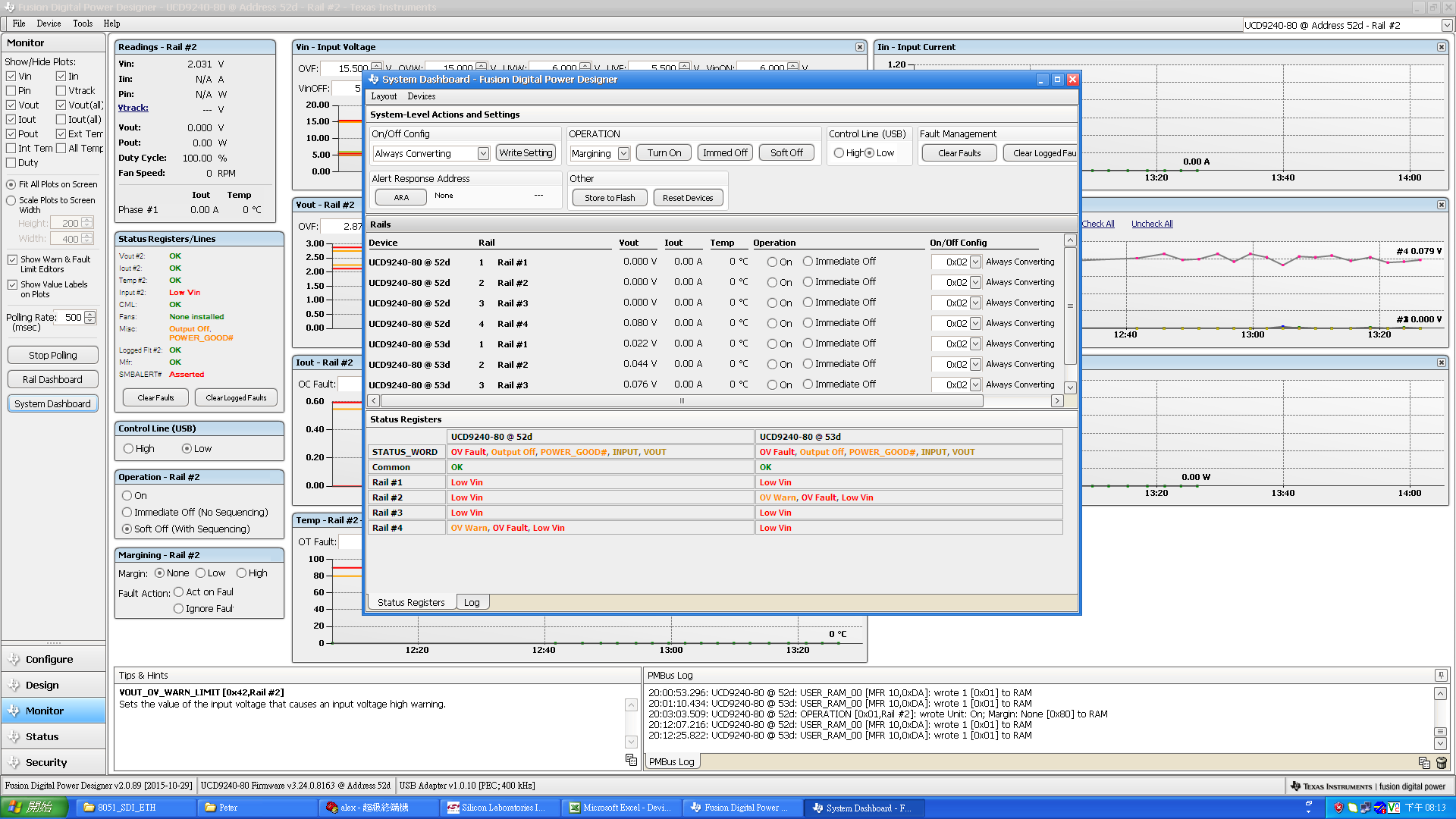Open the Status section in sidebar
The height and width of the screenshot is (819, 1456).
[53, 736]
